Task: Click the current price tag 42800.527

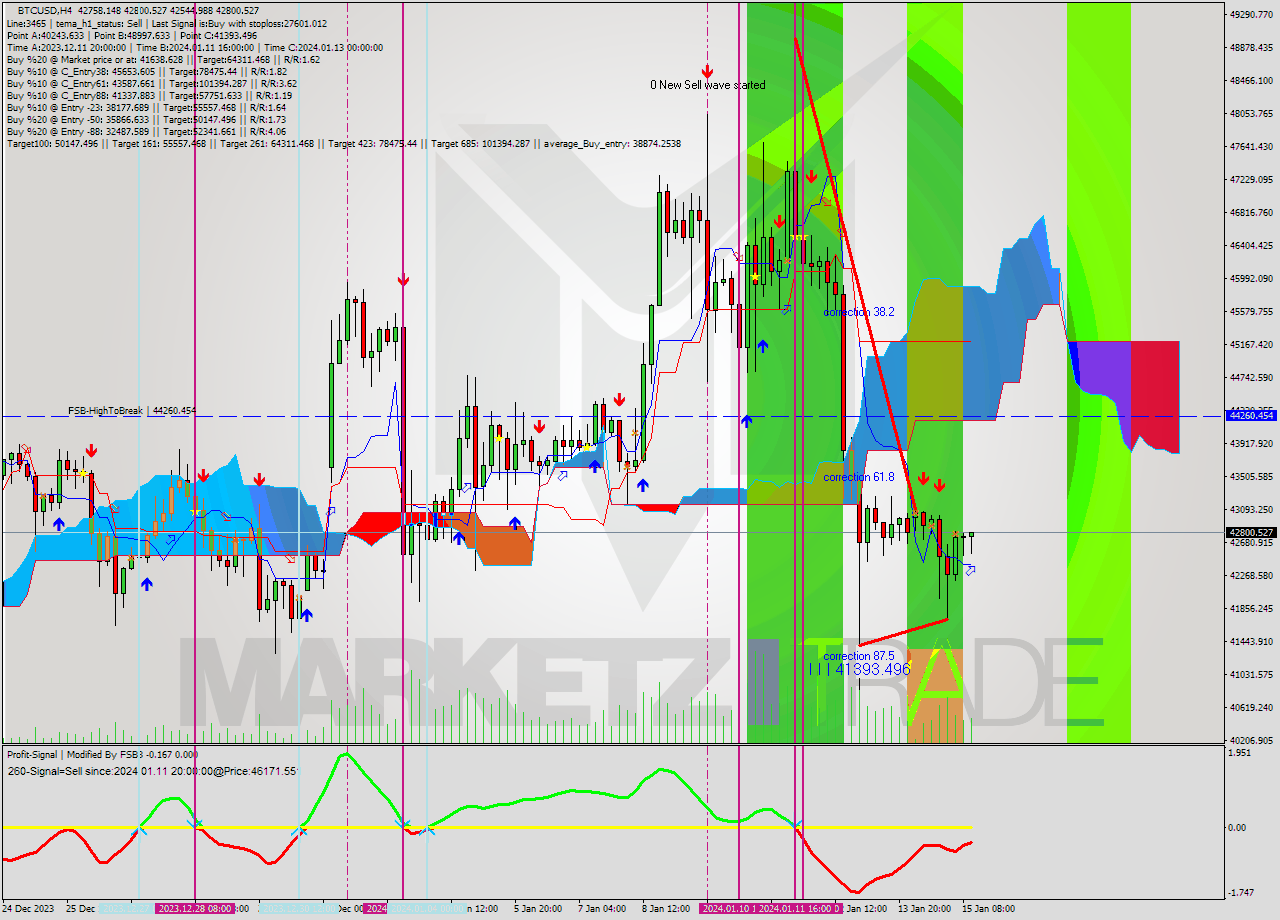Action: (x=1251, y=533)
